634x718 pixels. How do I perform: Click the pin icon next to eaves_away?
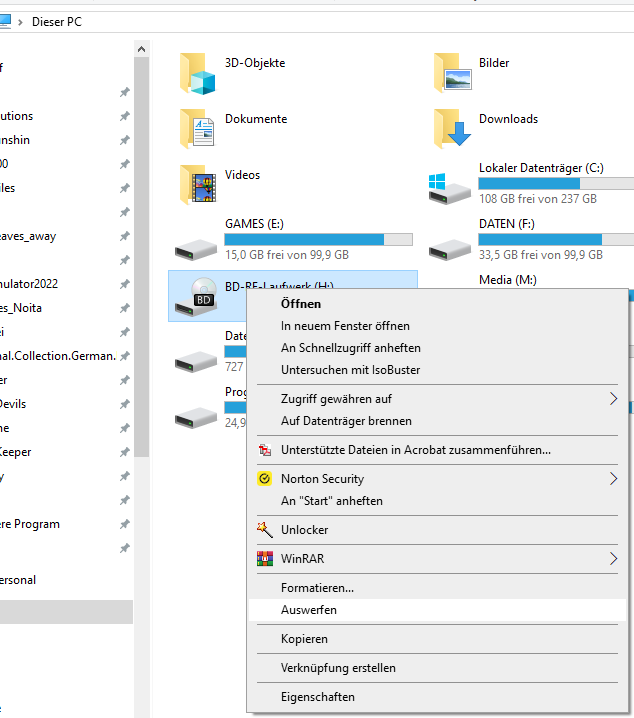click(125, 236)
